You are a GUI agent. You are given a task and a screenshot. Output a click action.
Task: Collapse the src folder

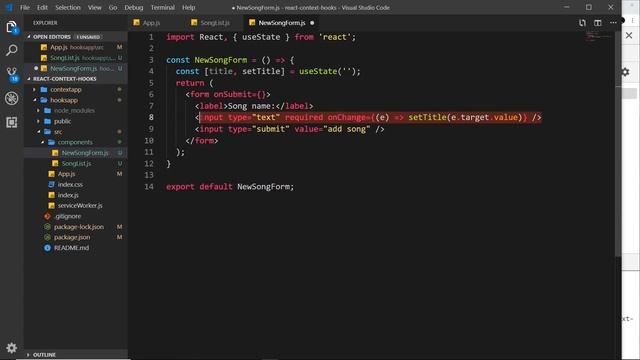tap(58, 132)
